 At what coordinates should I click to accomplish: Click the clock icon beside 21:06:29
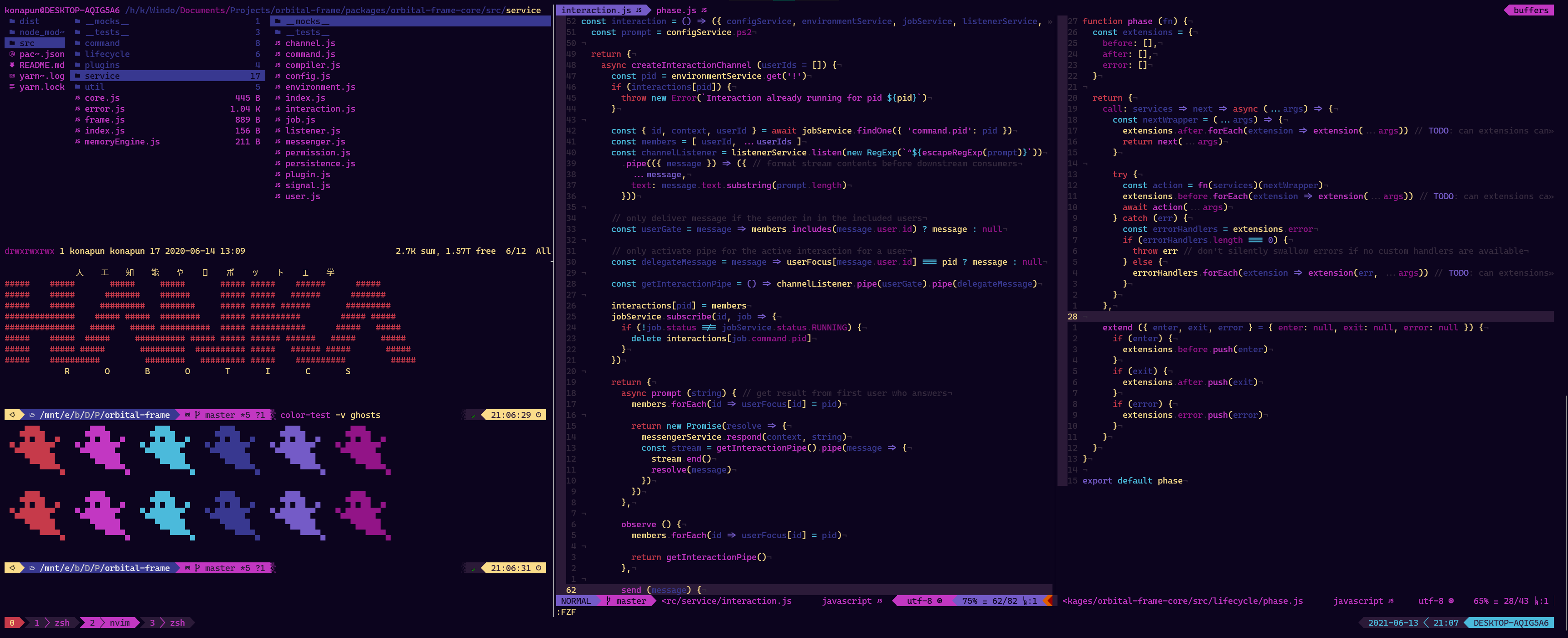(x=538, y=415)
